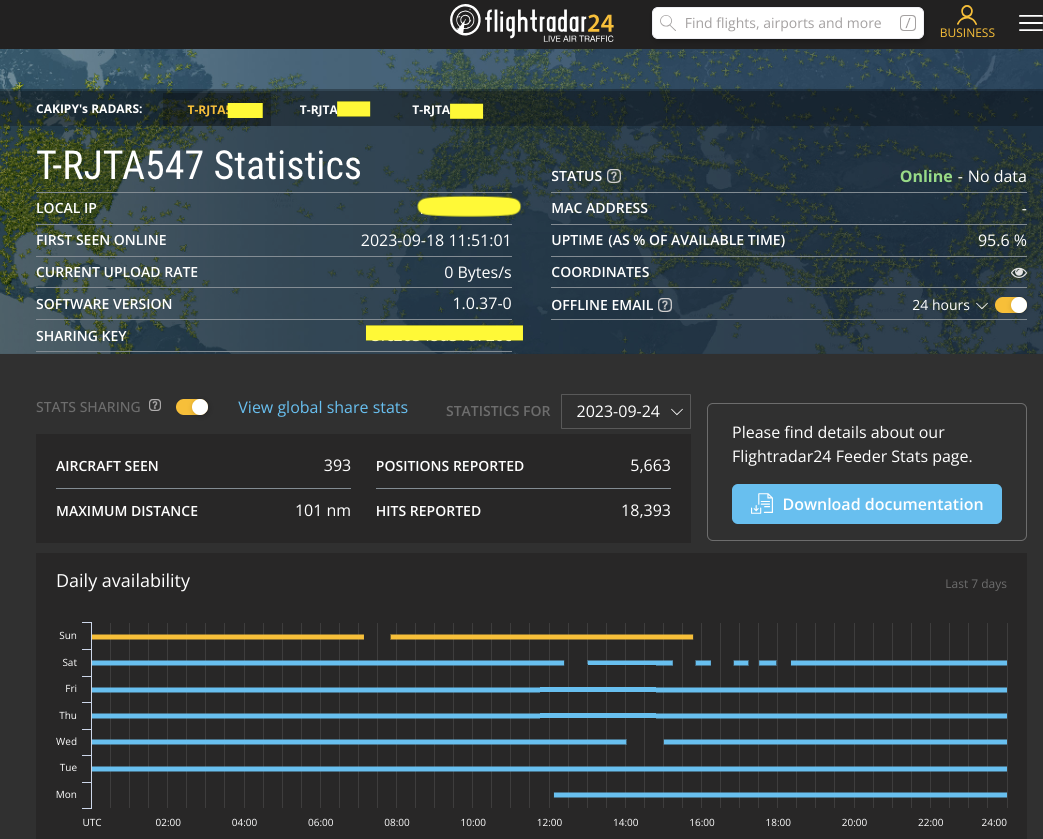This screenshot has width=1043, height=839.
Task: Open the Flightradar24 logo
Action: [530, 22]
